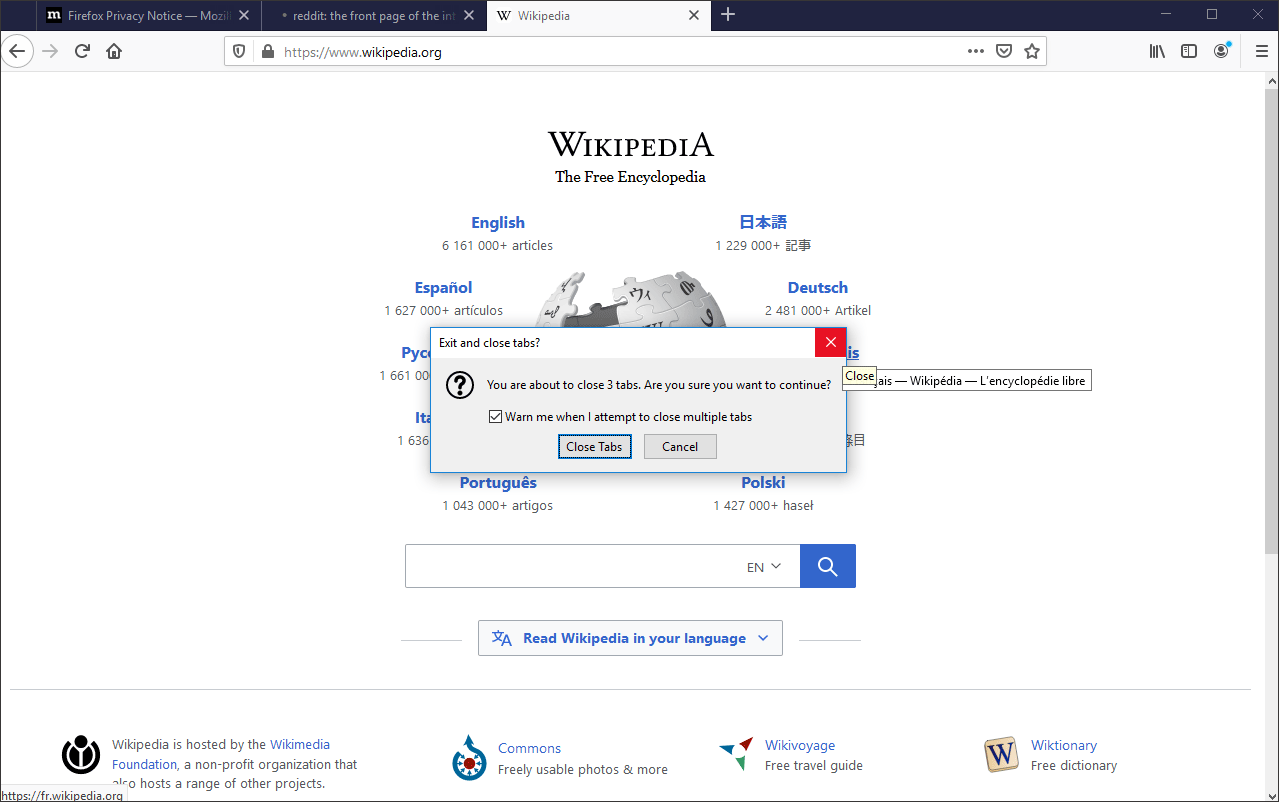
Task: Bookmark this page with star icon
Action: 1032,51
